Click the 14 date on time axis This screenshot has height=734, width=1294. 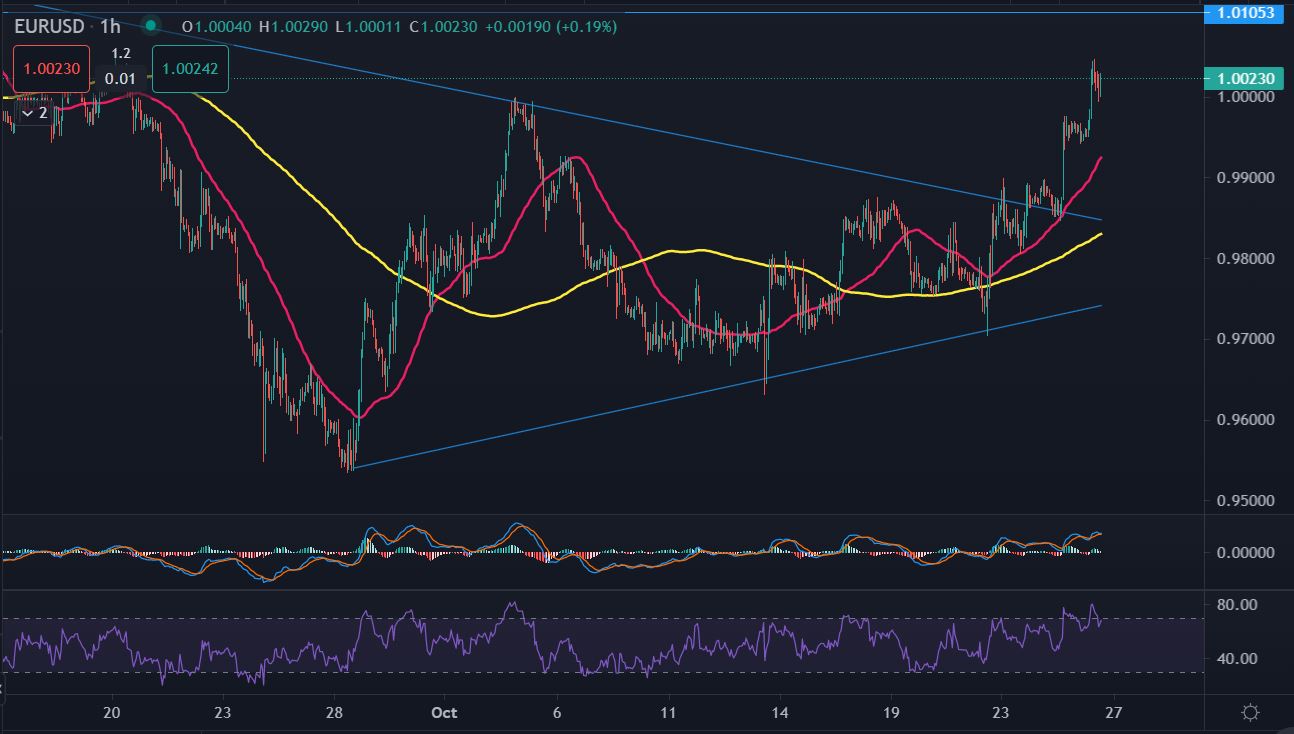pos(780,713)
